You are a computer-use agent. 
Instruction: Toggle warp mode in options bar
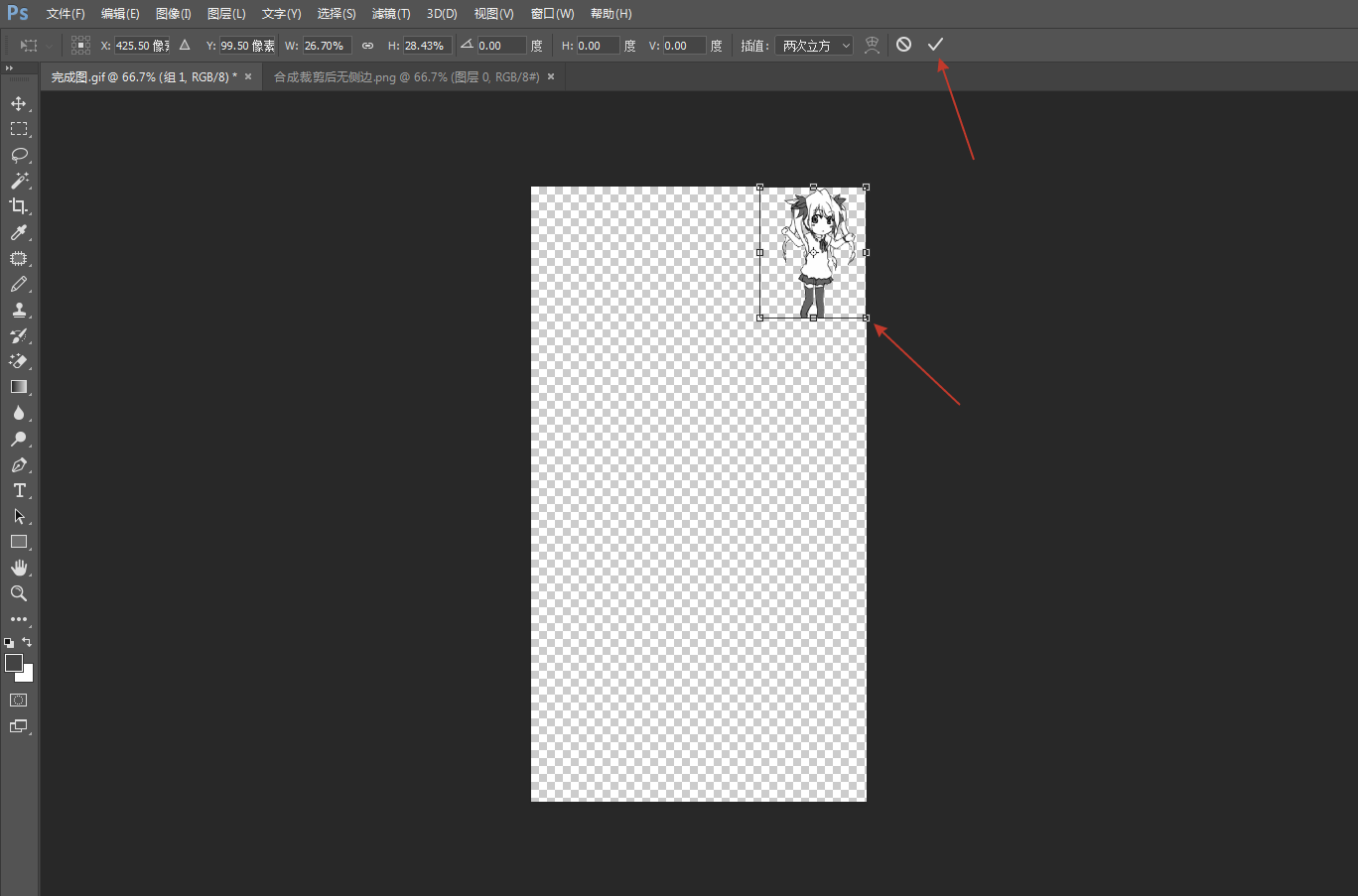[x=872, y=46]
